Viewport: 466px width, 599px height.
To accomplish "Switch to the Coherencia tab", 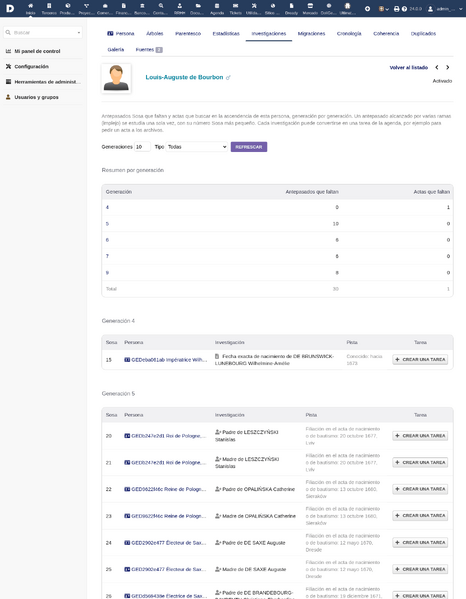I will click(x=386, y=34).
